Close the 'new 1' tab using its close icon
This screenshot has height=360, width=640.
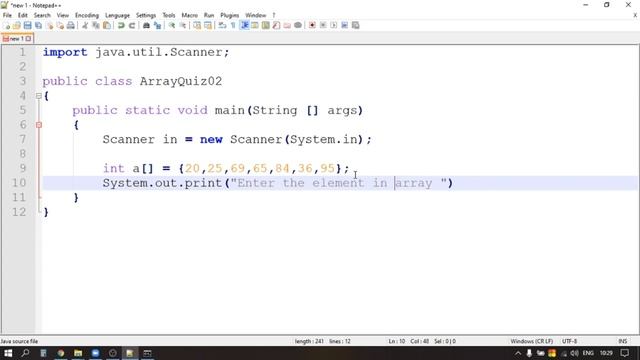pyautogui.click(x=28, y=39)
